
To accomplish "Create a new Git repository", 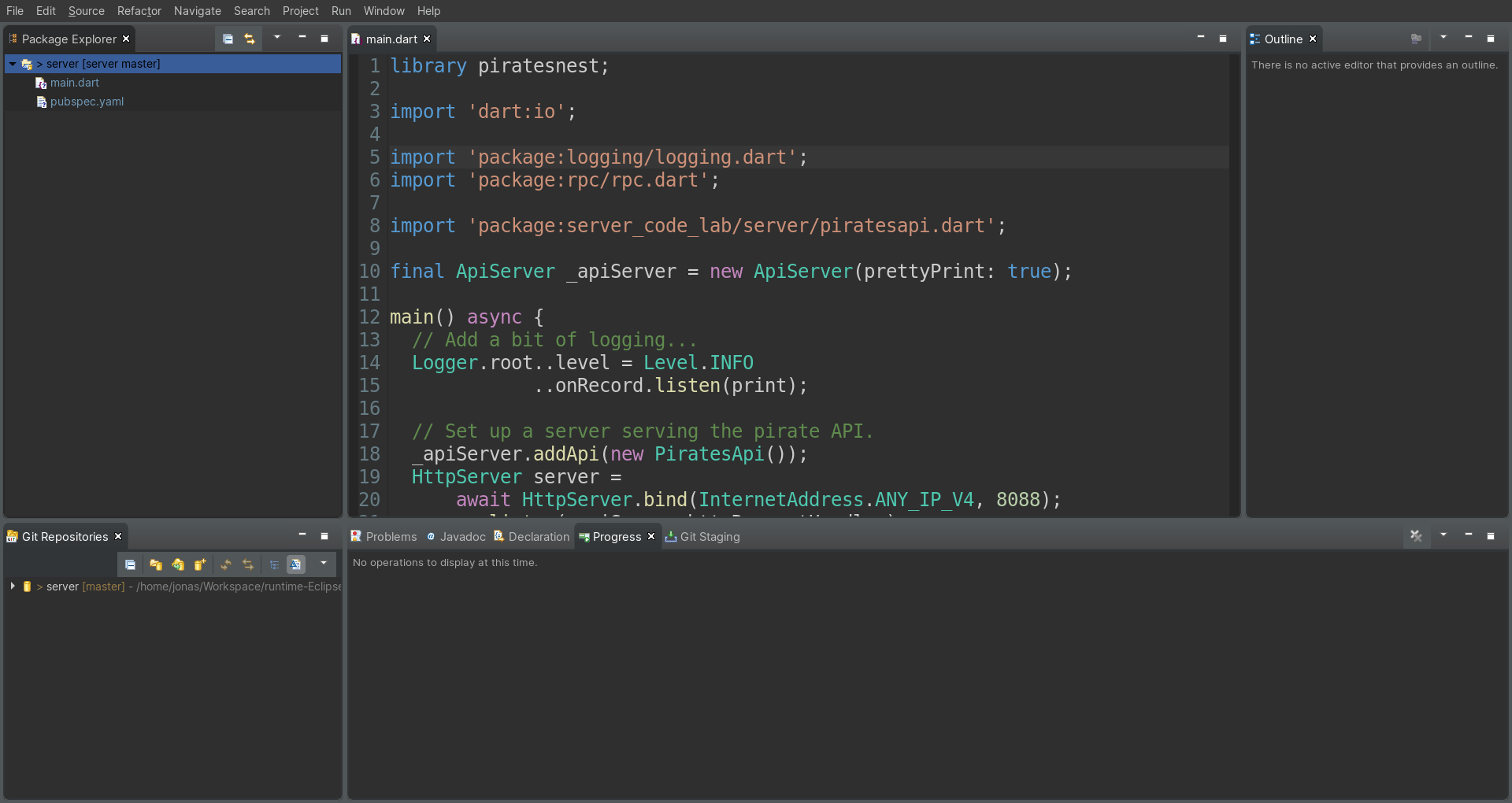I will coord(199,564).
